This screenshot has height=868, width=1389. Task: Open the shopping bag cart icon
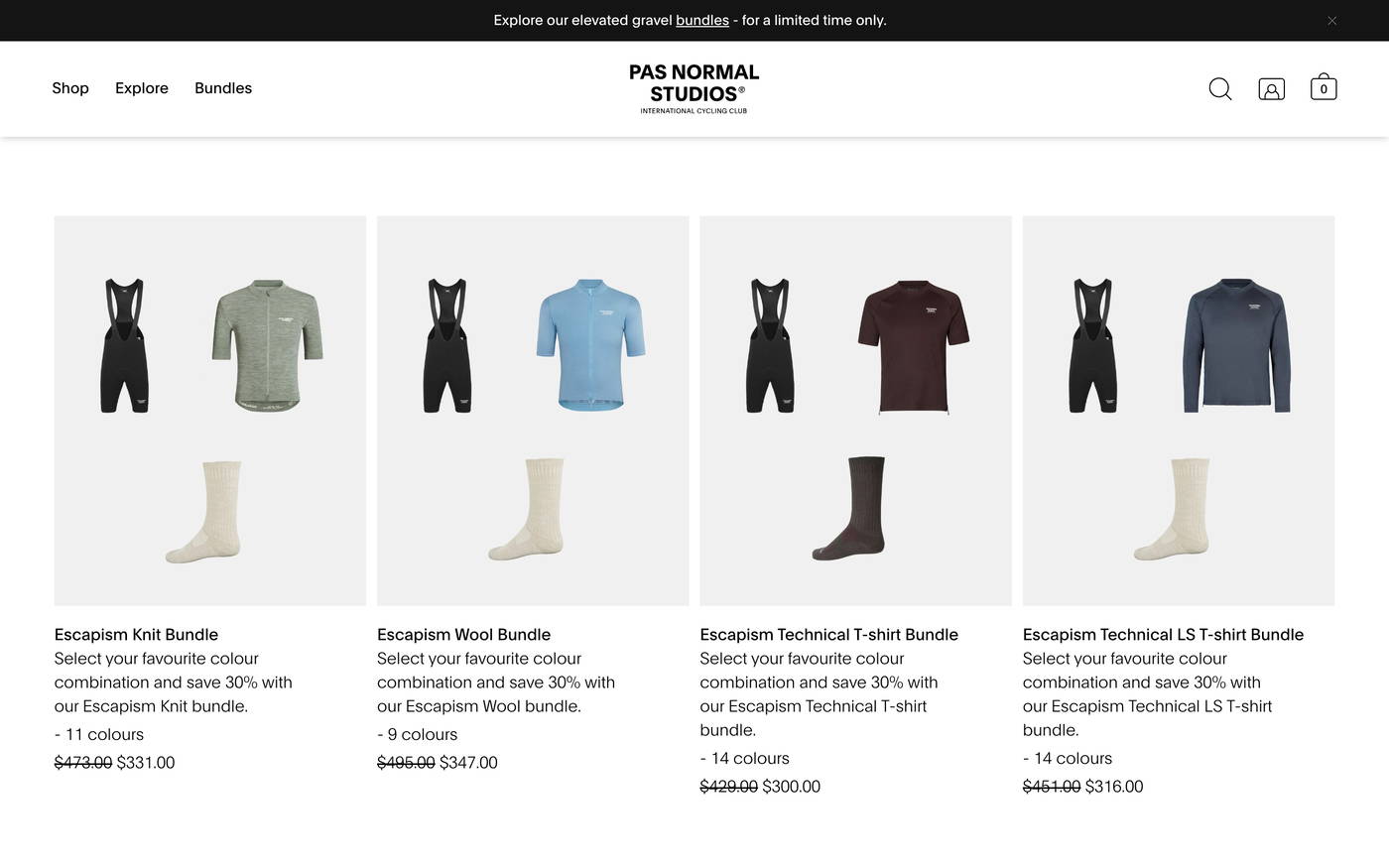[1324, 87]
